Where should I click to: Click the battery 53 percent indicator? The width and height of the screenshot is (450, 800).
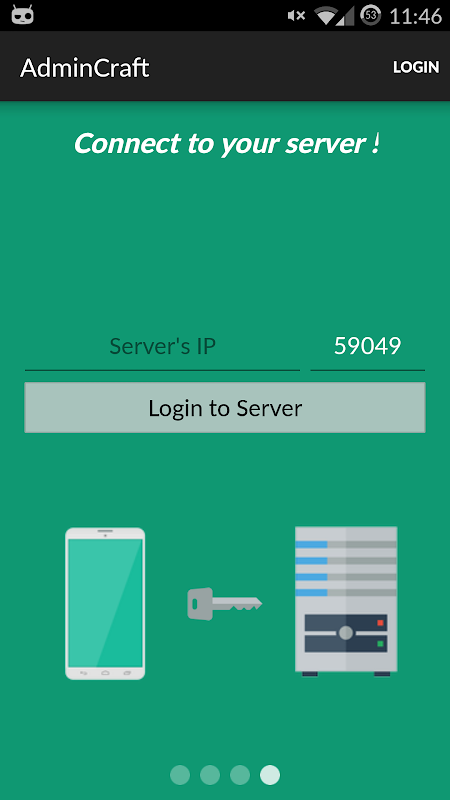[371, 15]
